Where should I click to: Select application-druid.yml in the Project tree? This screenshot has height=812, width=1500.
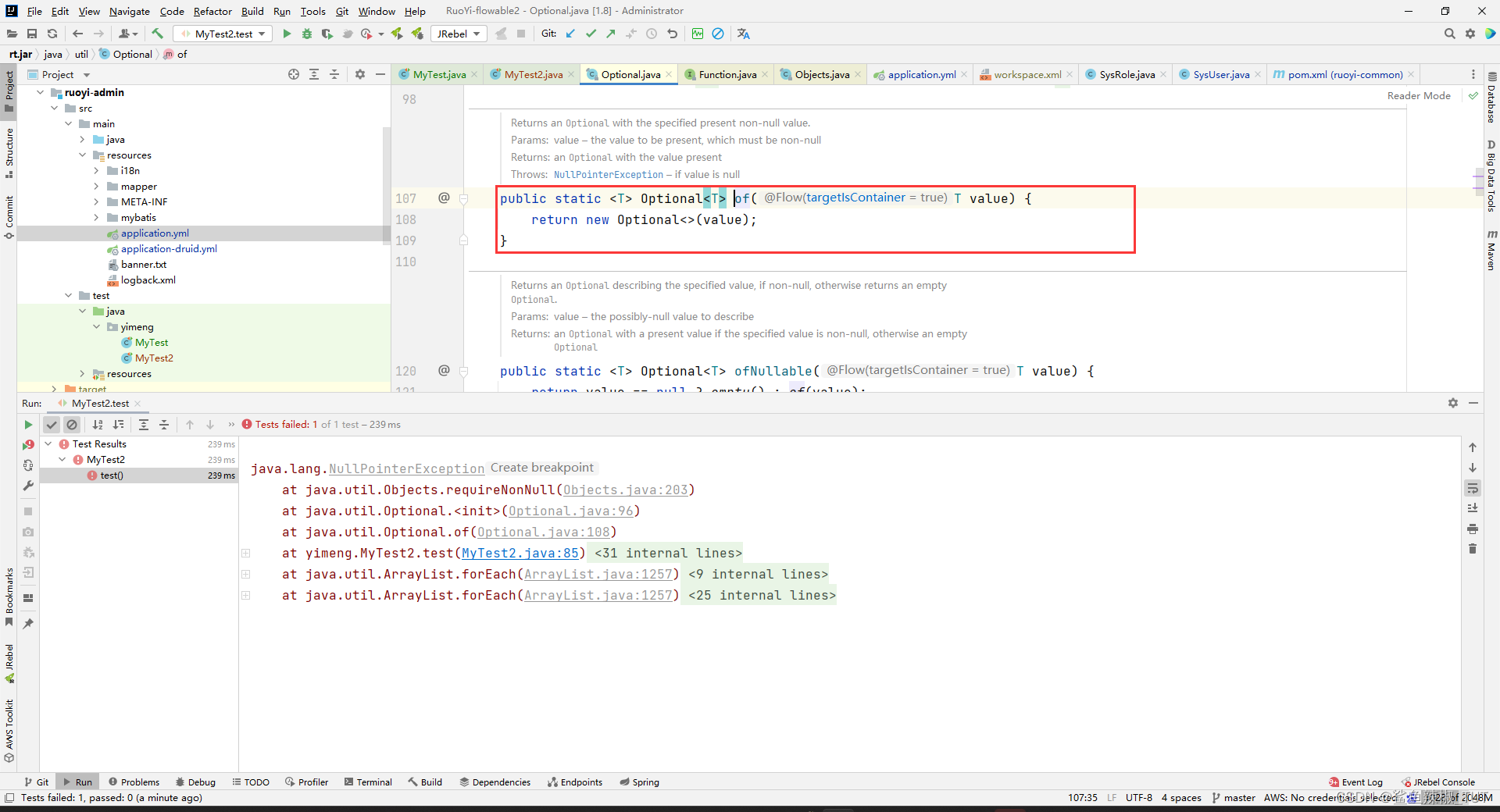tap(169, 248)
